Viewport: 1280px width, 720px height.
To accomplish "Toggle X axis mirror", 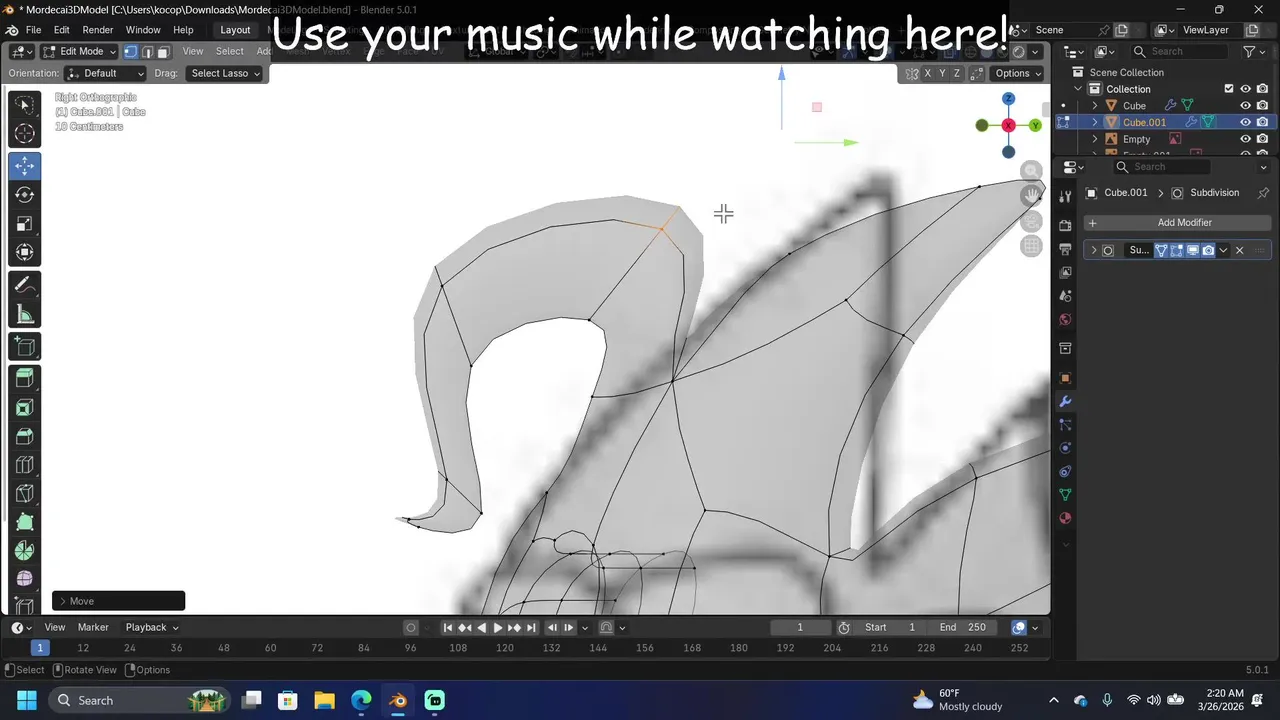I will pos(928,73).
